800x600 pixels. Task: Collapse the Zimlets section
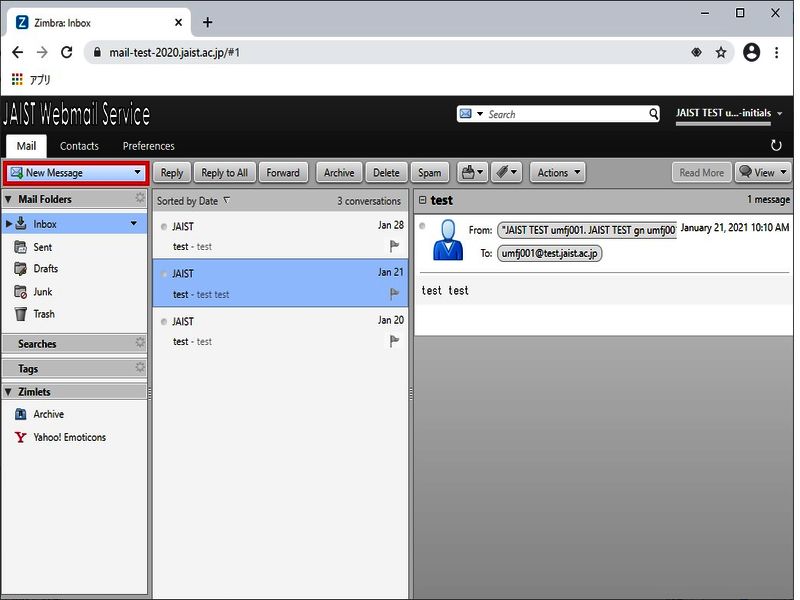[8, 392]
